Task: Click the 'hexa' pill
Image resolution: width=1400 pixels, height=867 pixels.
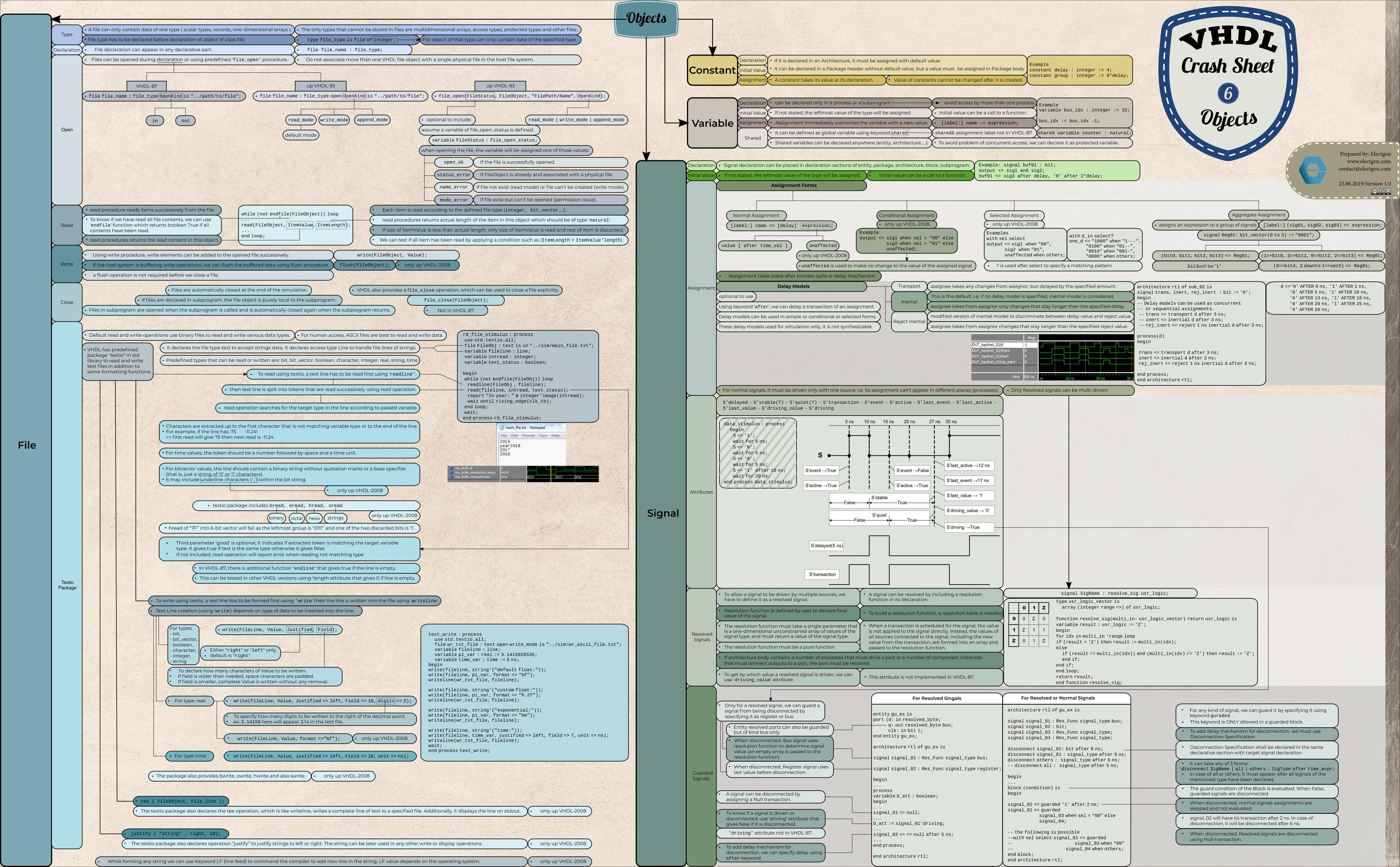Action: [314, 518]
